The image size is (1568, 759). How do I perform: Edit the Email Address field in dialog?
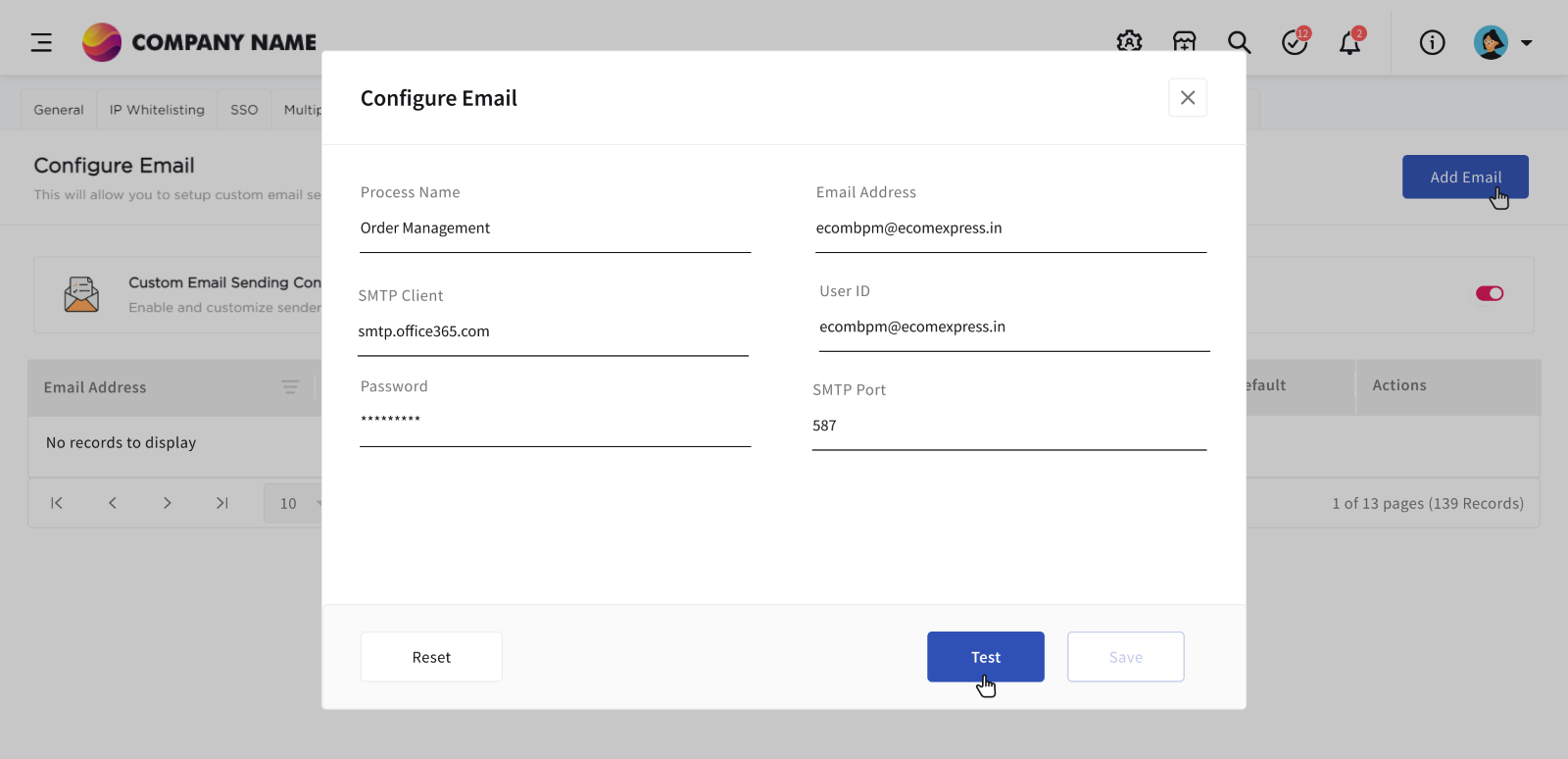coord(1010,228)
